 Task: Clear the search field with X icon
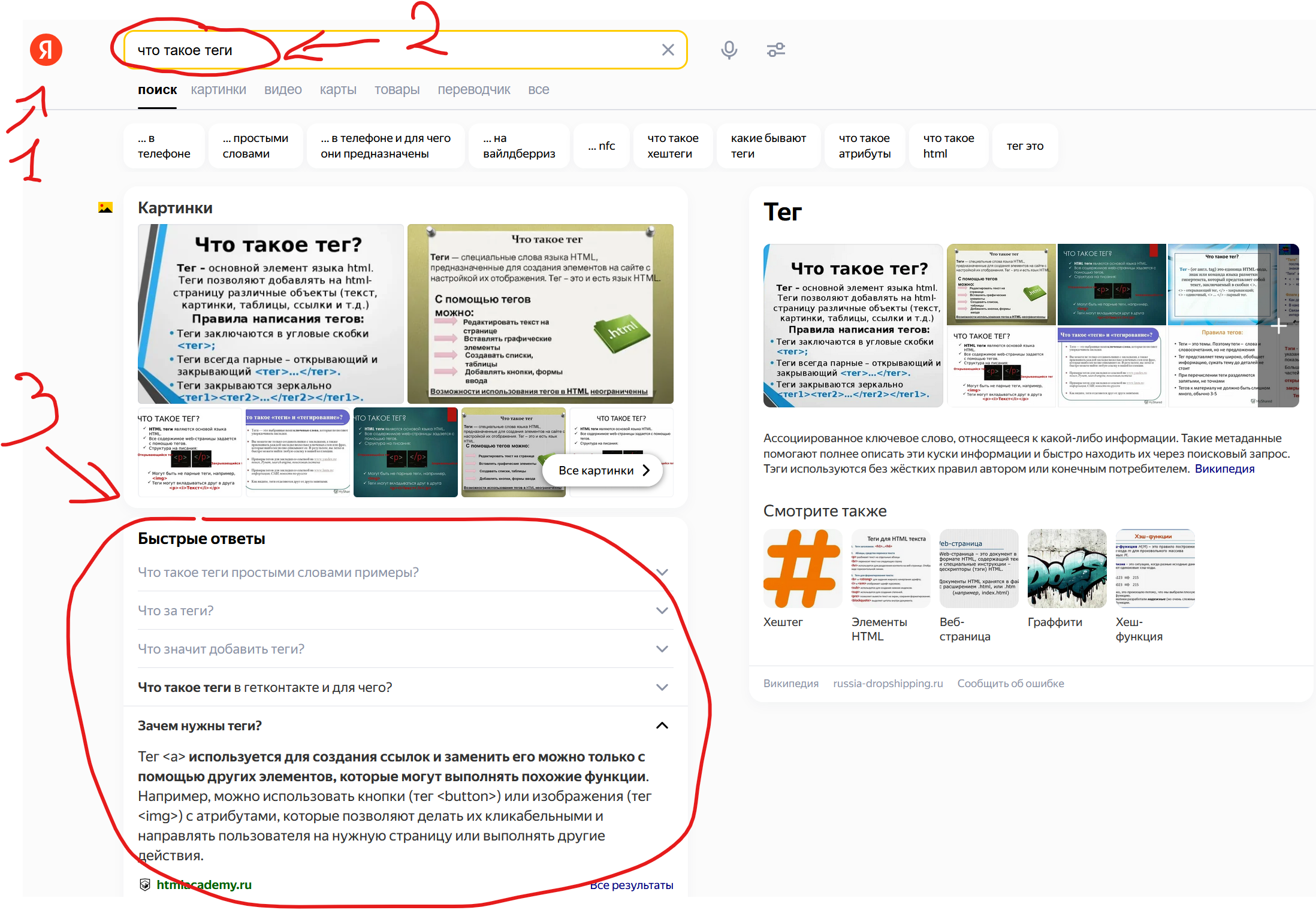point(668,50)
